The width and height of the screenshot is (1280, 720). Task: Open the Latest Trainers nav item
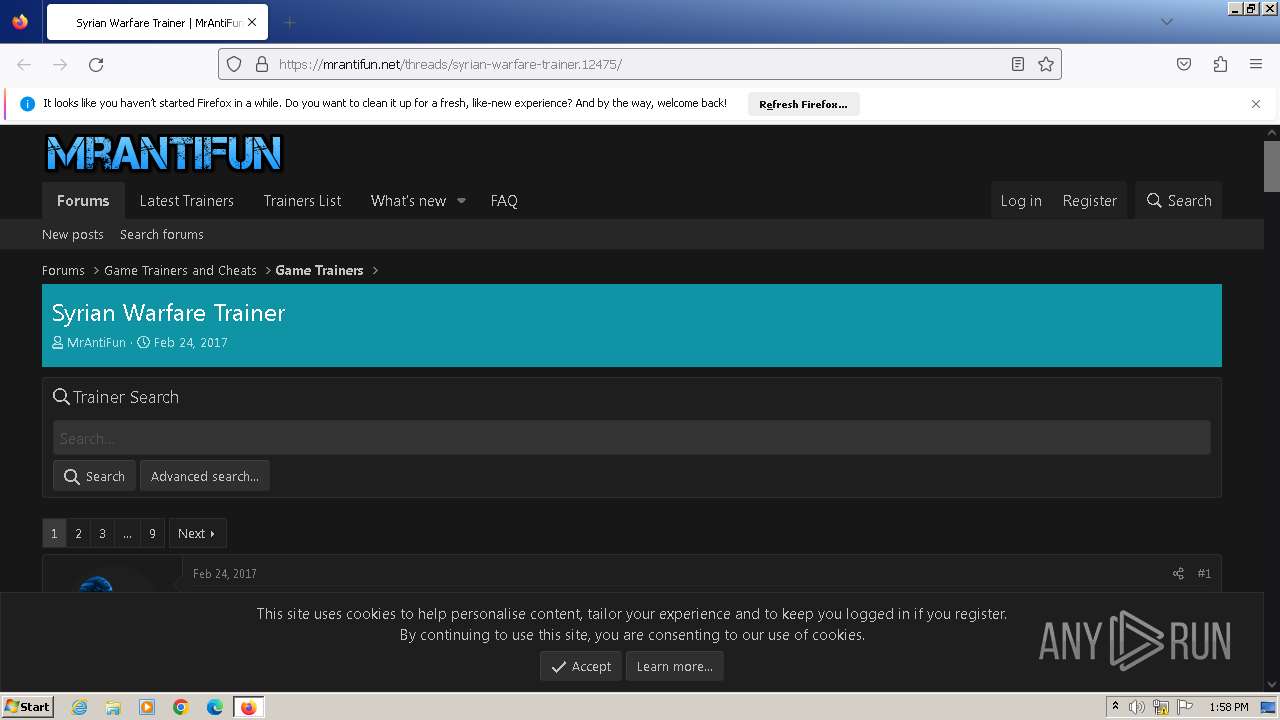point(187,200)
